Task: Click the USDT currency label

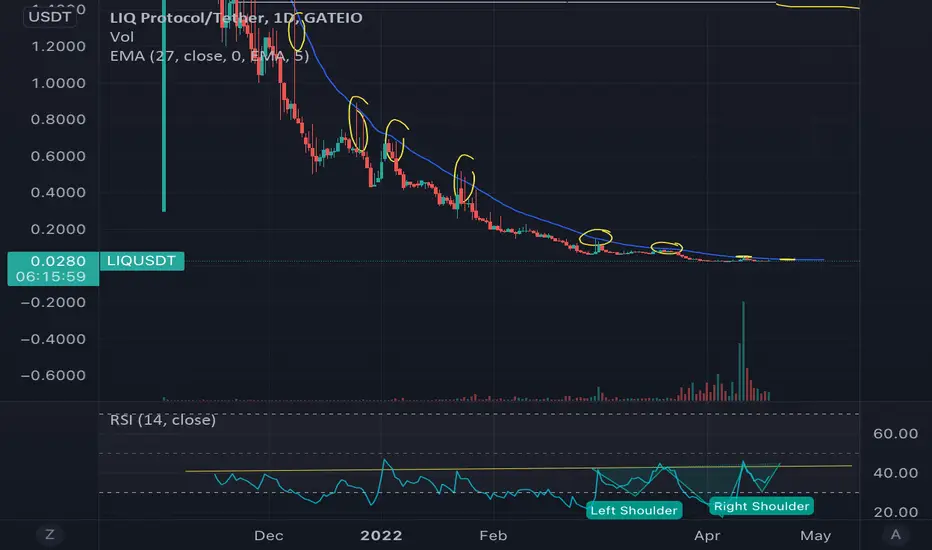Action: coord(50,17)
